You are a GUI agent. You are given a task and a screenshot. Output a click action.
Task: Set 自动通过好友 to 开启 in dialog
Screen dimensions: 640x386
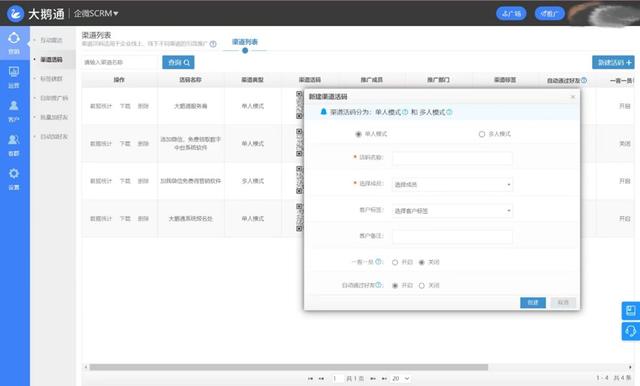[395, 285]
